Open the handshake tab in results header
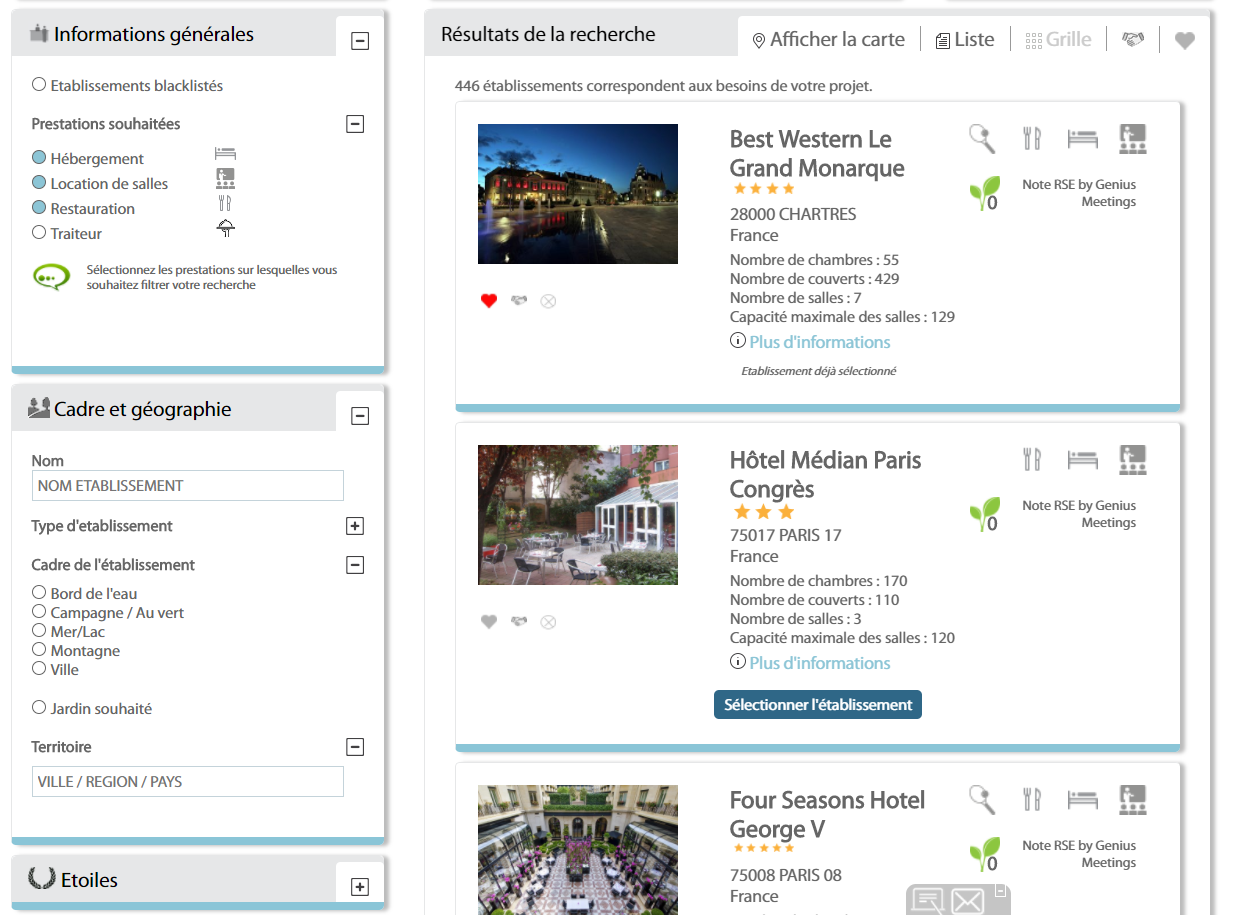Screen dimensions: 1235x915 (1132, 40)
